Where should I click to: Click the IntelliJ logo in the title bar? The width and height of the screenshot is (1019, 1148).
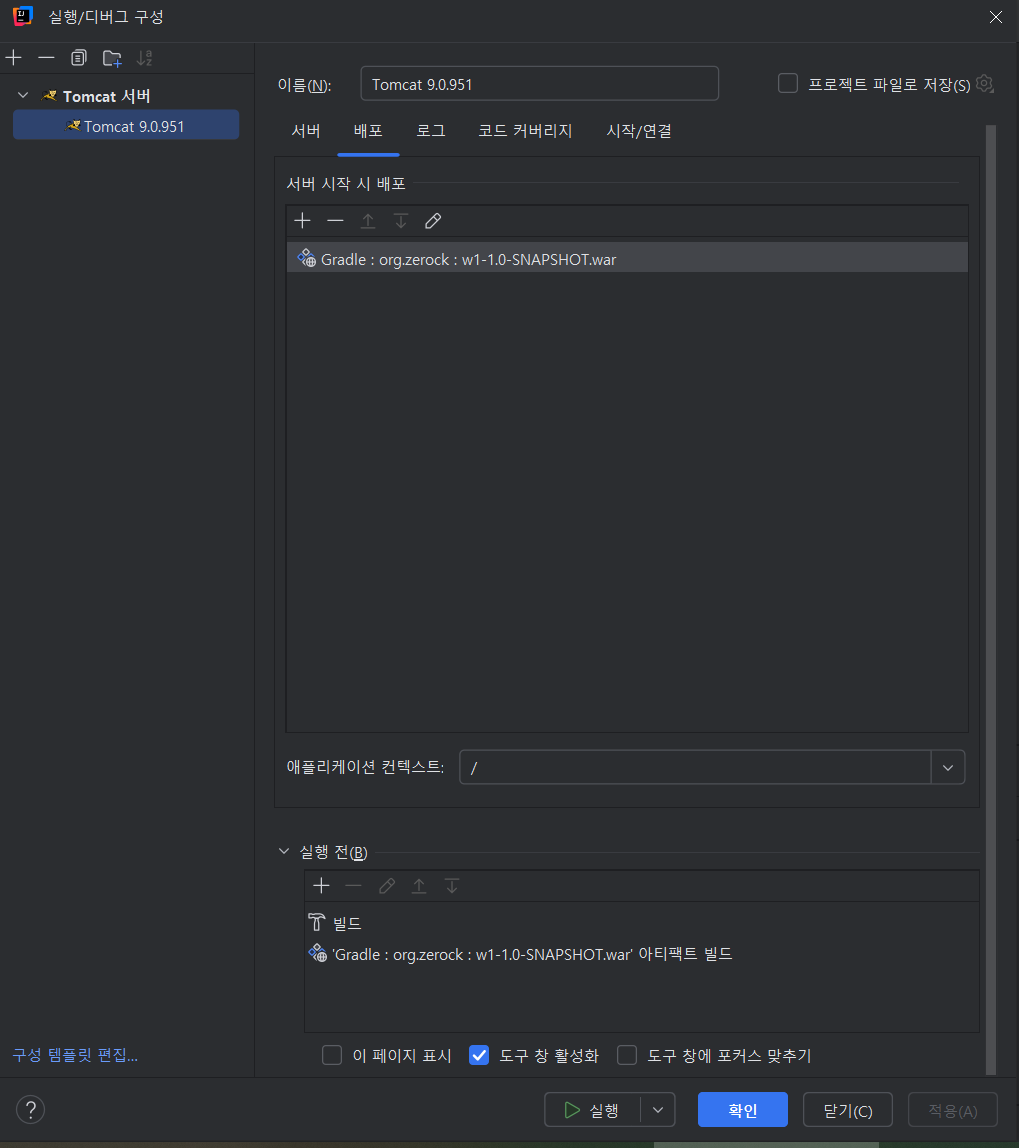point(23,16)
